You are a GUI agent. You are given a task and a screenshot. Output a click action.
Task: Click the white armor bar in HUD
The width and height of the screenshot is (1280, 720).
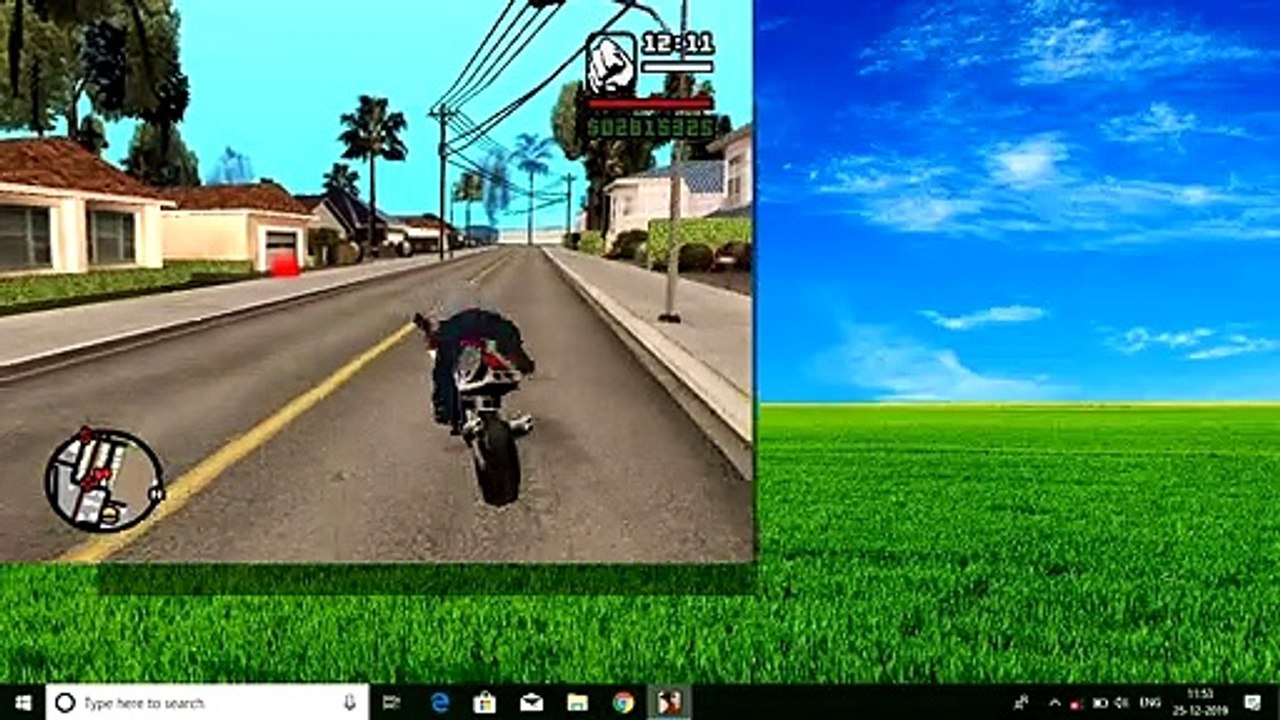coord(677,68)
